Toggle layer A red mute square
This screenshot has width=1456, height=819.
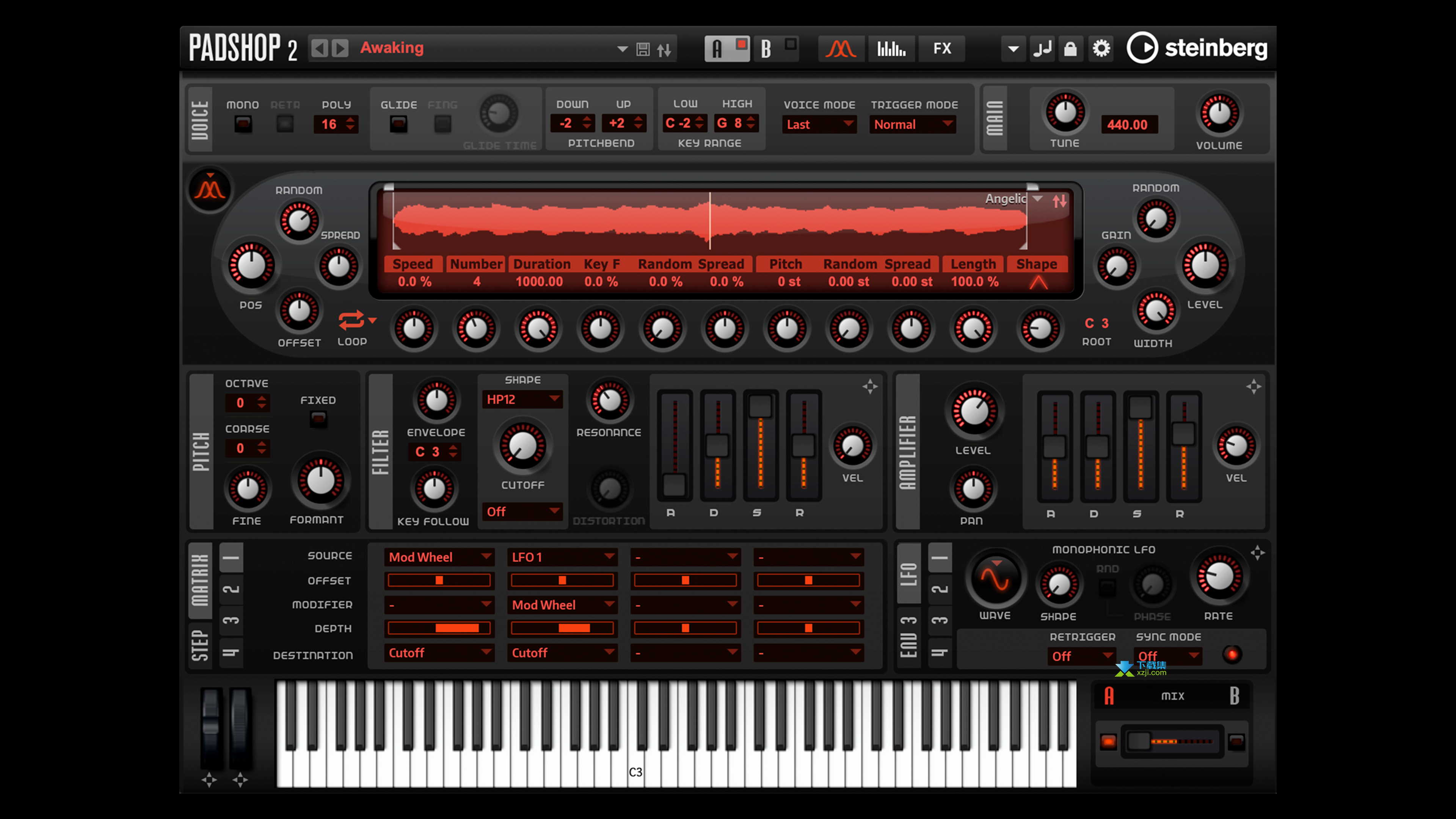click(741, 44)
